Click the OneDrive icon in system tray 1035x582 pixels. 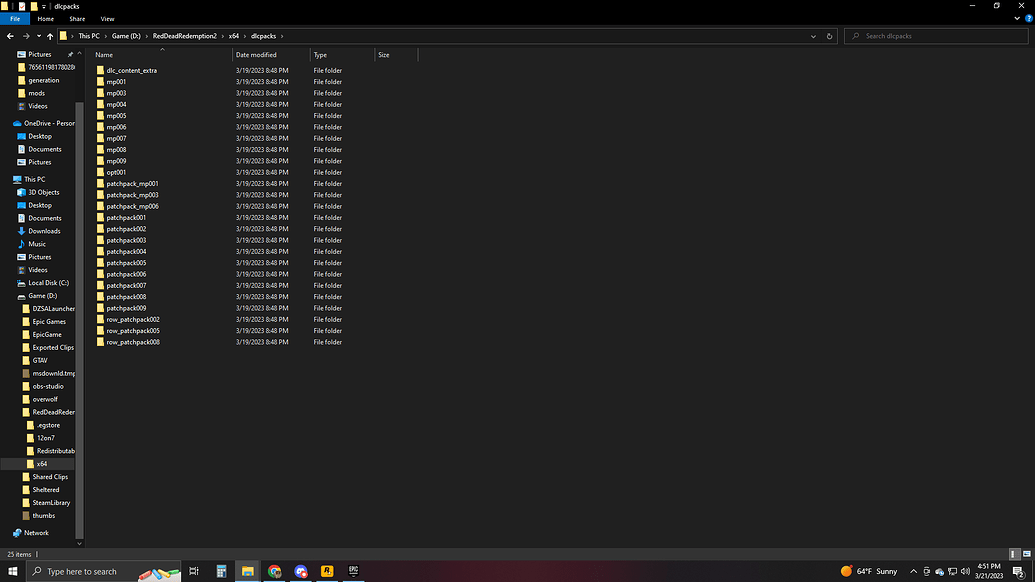(x=939, y=571)
